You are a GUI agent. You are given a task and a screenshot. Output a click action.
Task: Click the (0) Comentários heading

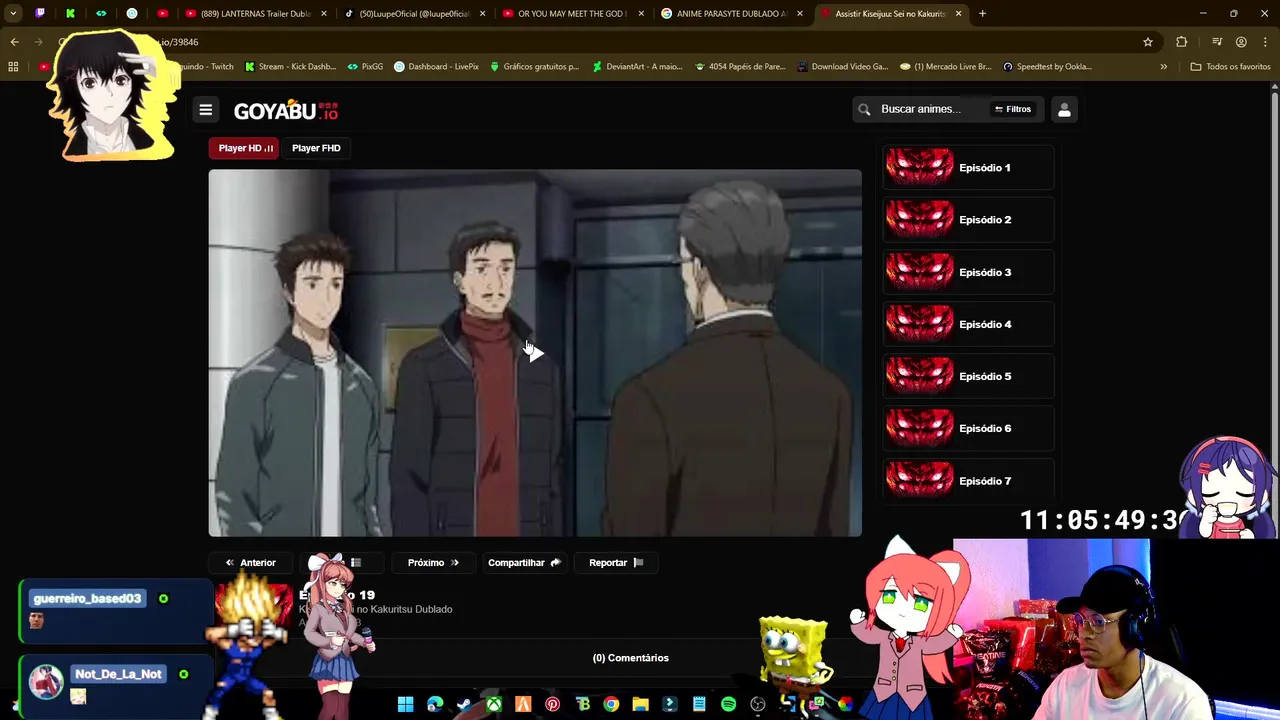(x=630, y=658)
